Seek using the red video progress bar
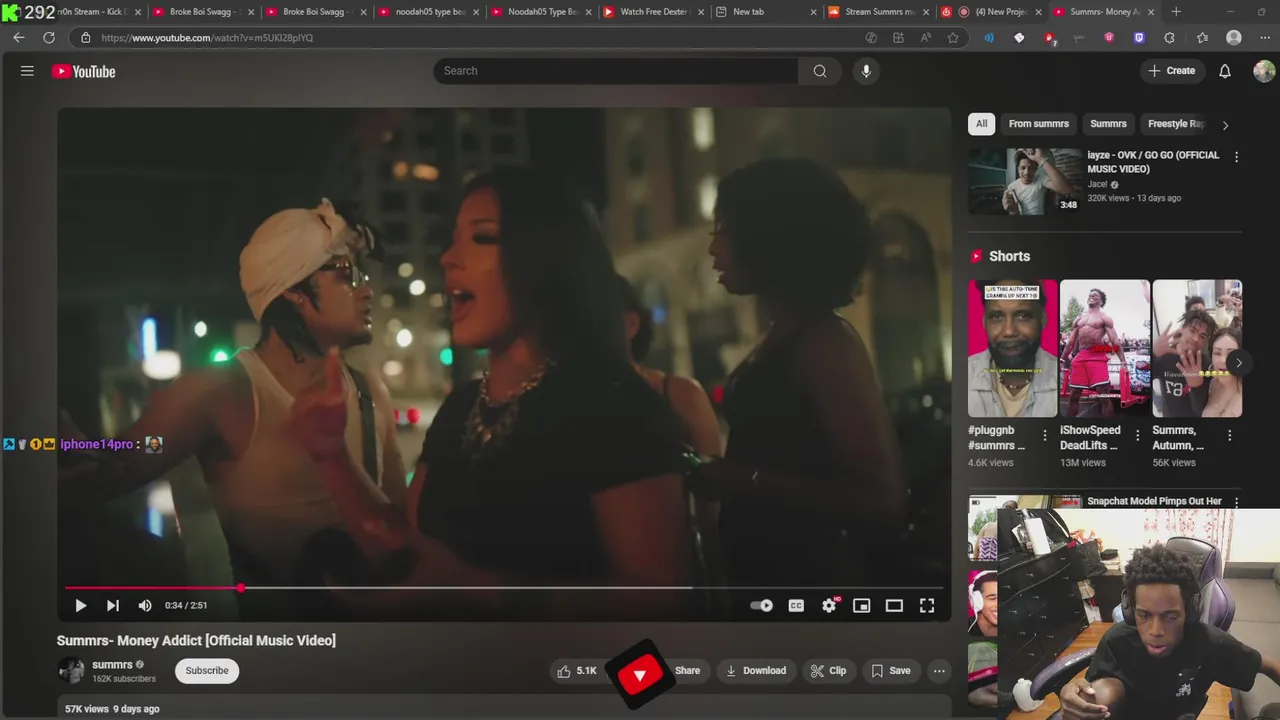1280x720 pixels. point(504,588)
